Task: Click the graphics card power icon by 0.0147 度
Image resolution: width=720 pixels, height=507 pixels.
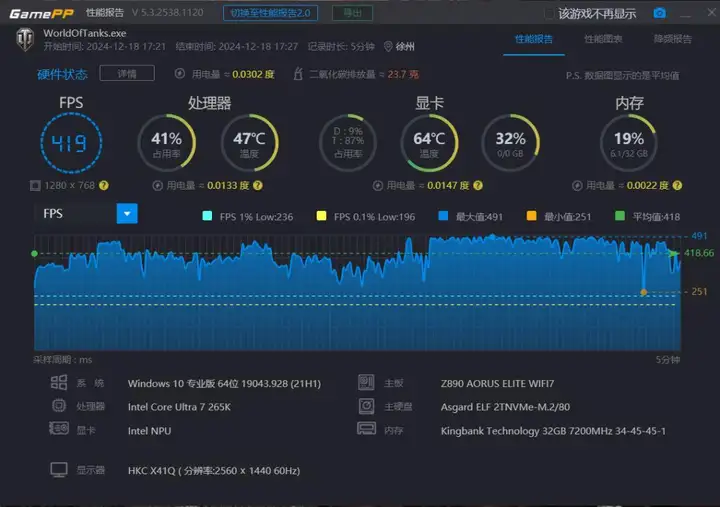Action: click(378, 186)
